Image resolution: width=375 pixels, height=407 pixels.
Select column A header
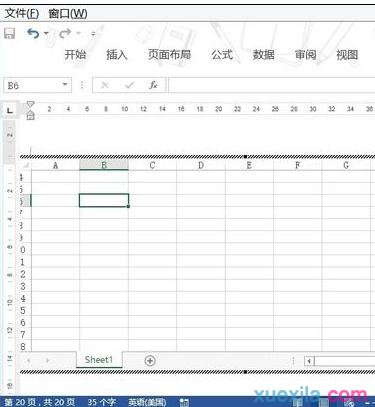tap(55, 165)
